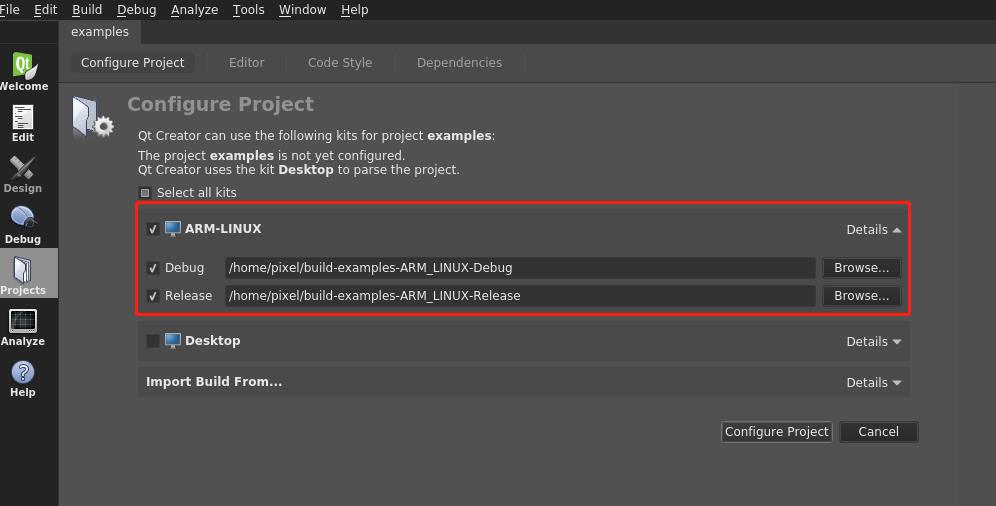Image resolution: width=996 pixels, height=506 pixels.
Task: Click the Release build directory path field
Action: pyautogui.click(x=520, y=296)
